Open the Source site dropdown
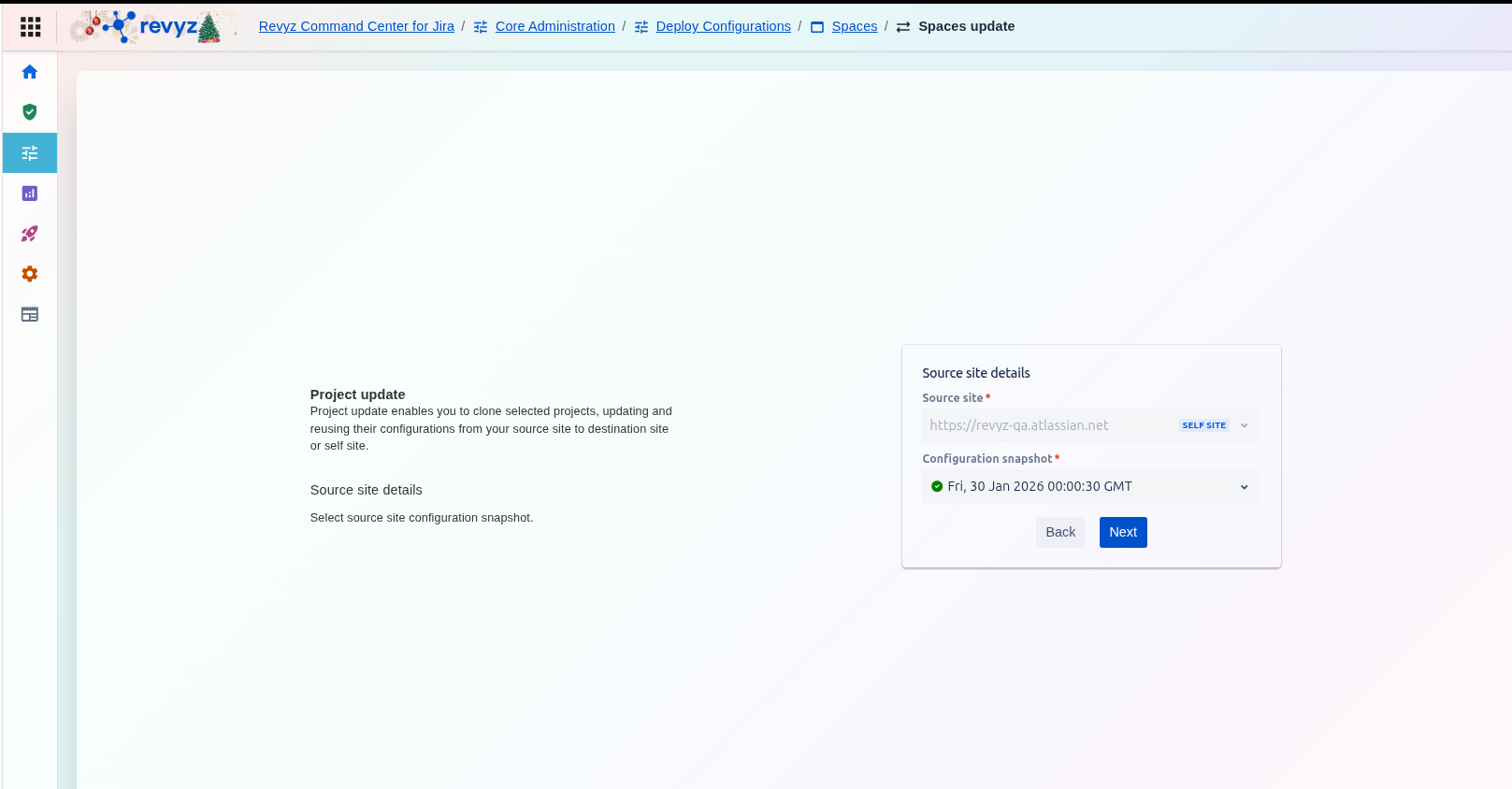Screen dimensions: 1512x789 point(1244,425)
